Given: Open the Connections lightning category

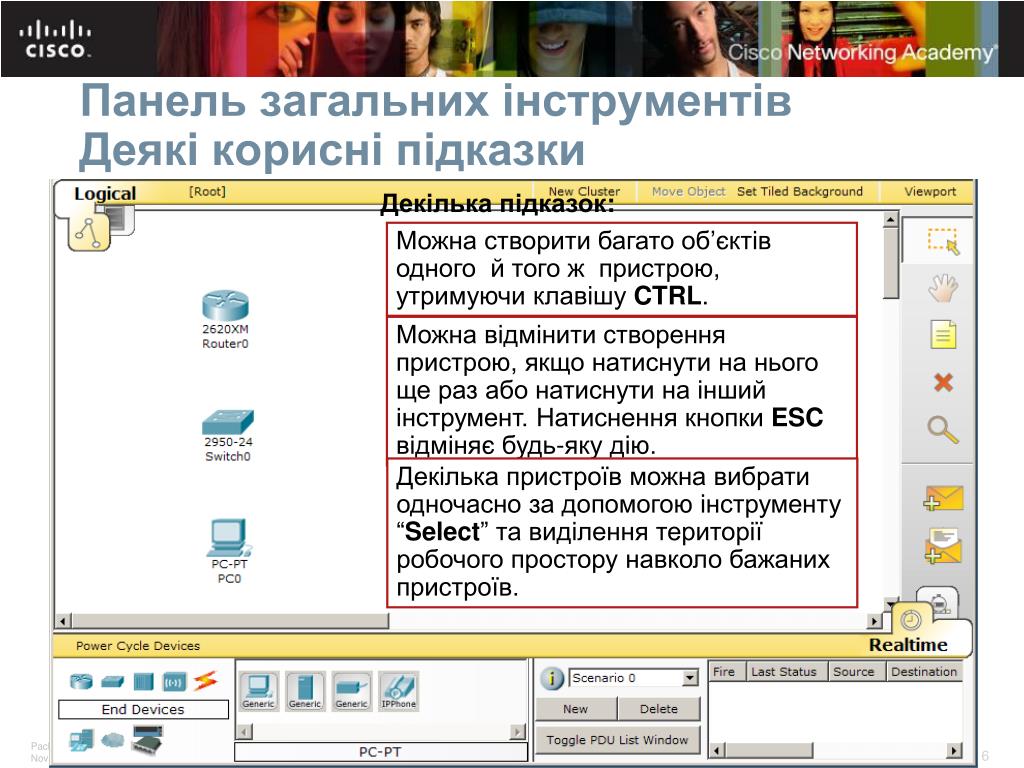Looking at the screenshot, I should [205, 681].
